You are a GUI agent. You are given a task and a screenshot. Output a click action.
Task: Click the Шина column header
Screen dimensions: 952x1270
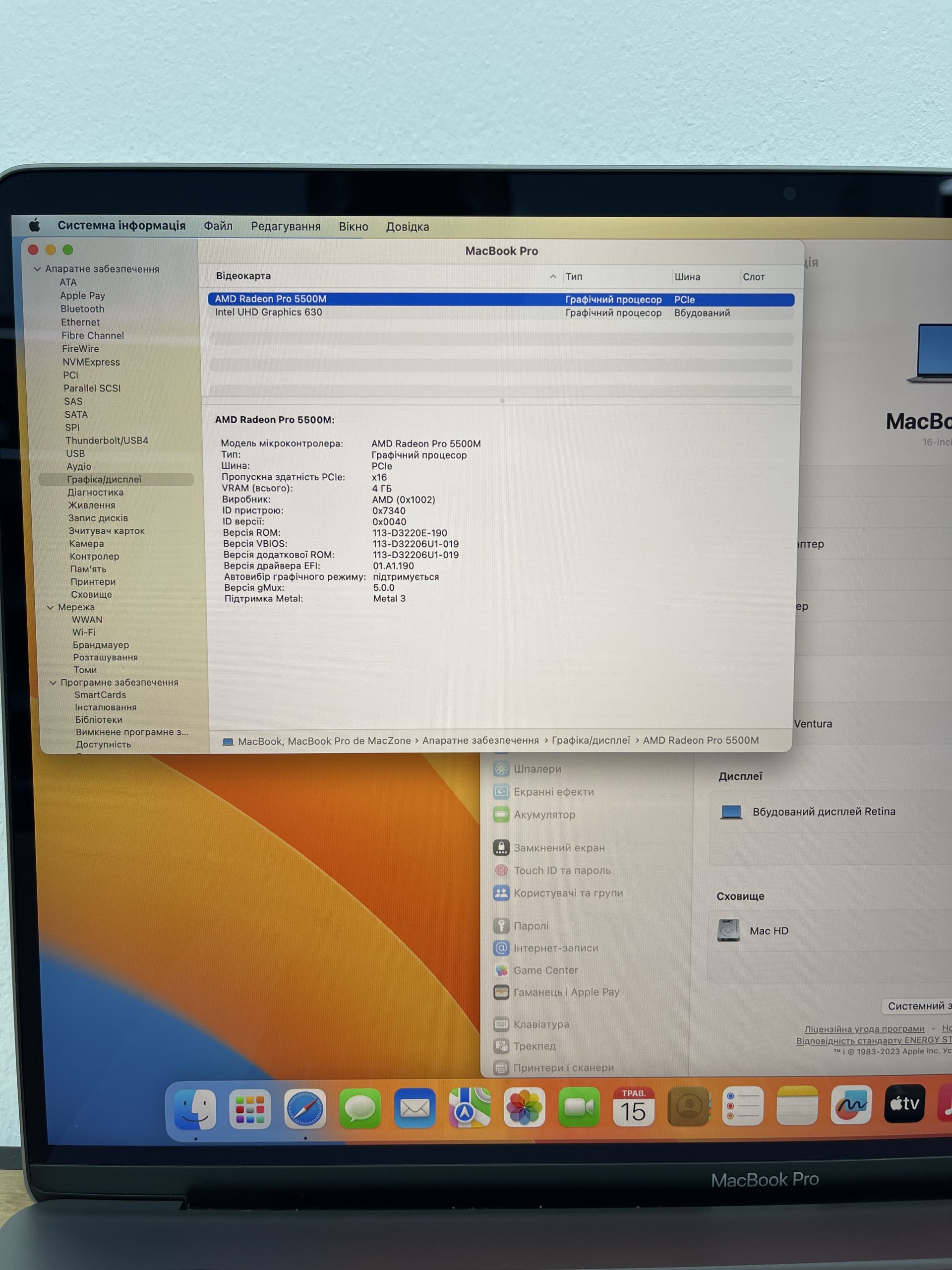pyautogui.click(x=687, y=277)
